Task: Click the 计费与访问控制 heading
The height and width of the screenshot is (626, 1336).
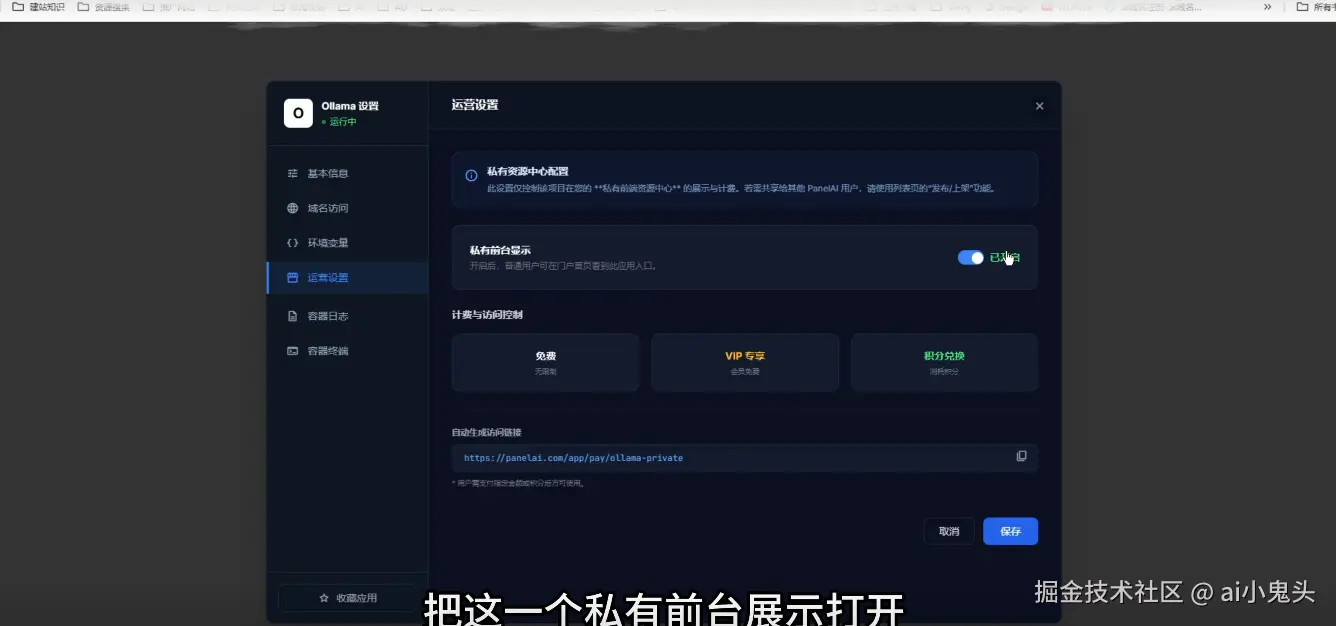Action: 487,315
